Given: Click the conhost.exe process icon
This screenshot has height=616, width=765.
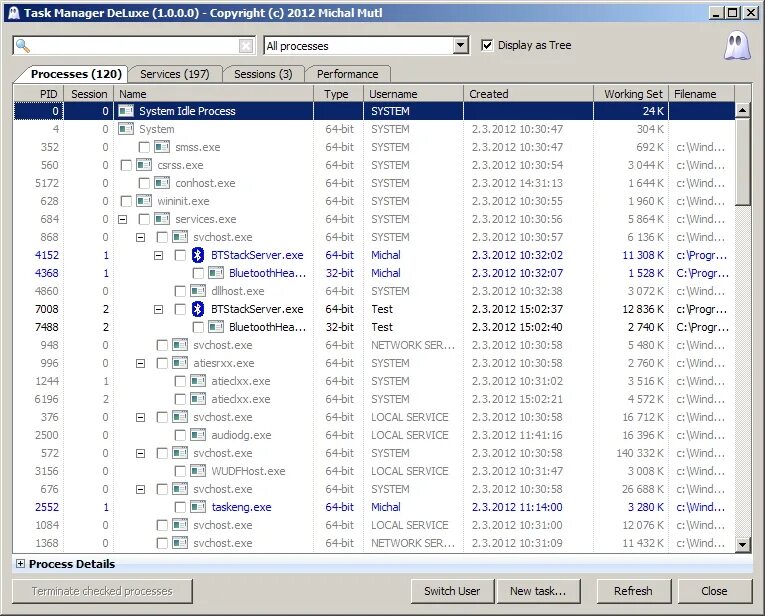Looking at the screenshot, I should (x=162, y=183).
